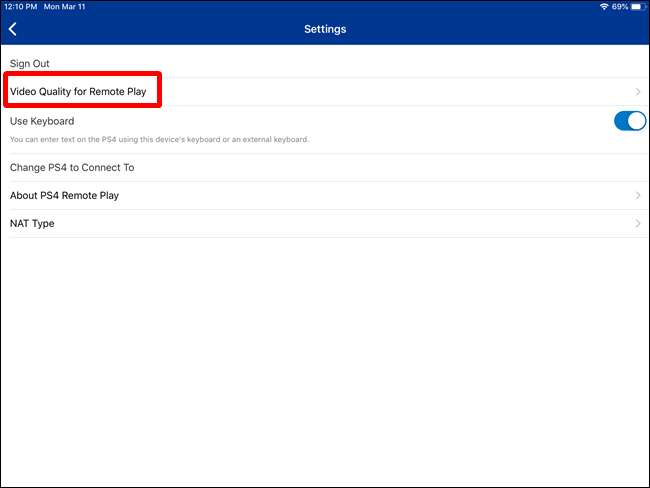The image size is (650, 488).
Task: Tap blank blue header right of Settings
Action: point(500,30)
